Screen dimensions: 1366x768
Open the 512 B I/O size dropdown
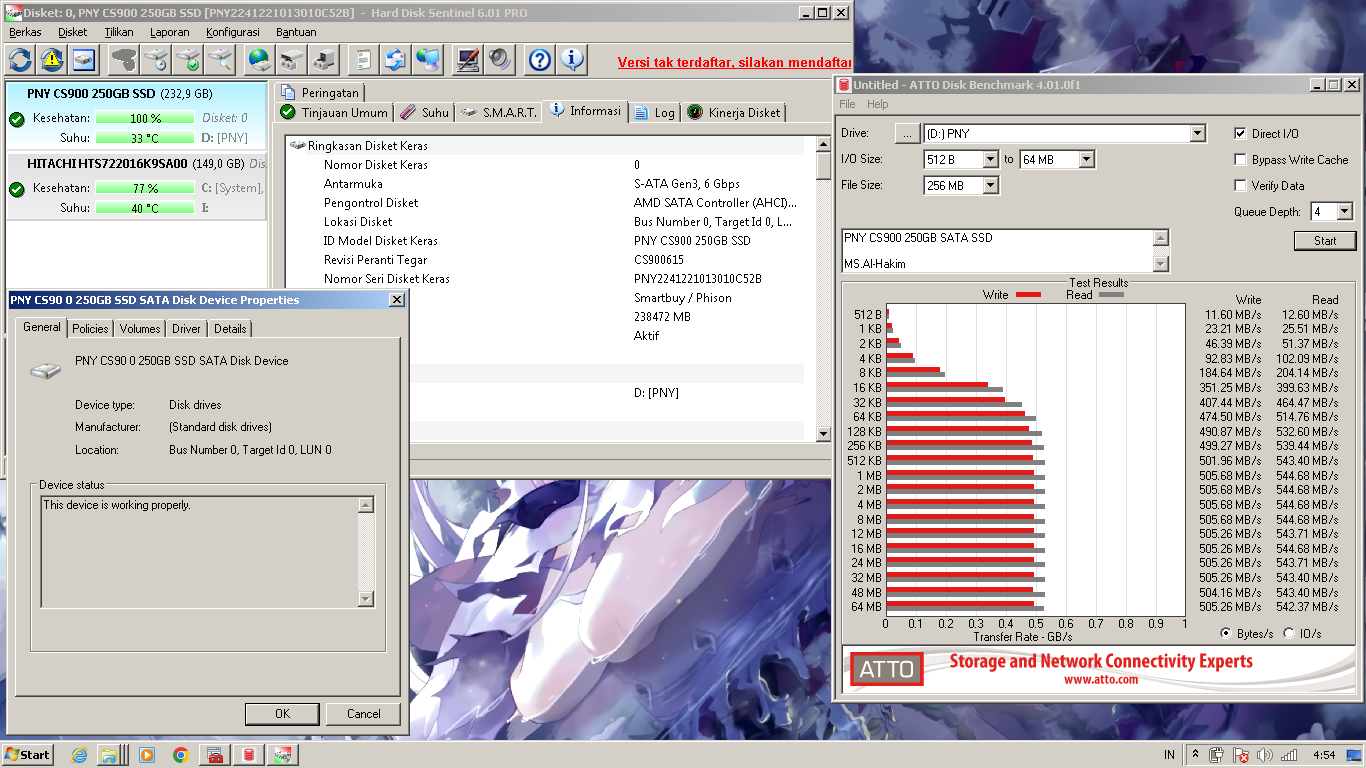(x=990, y=159)
